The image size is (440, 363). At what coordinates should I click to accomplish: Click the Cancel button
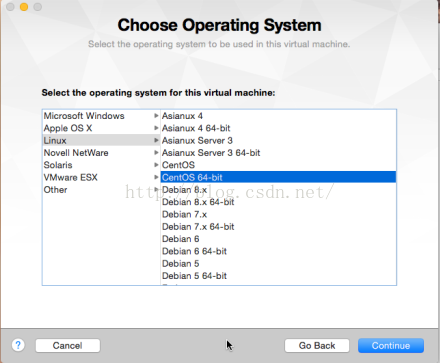pos(68,345)
